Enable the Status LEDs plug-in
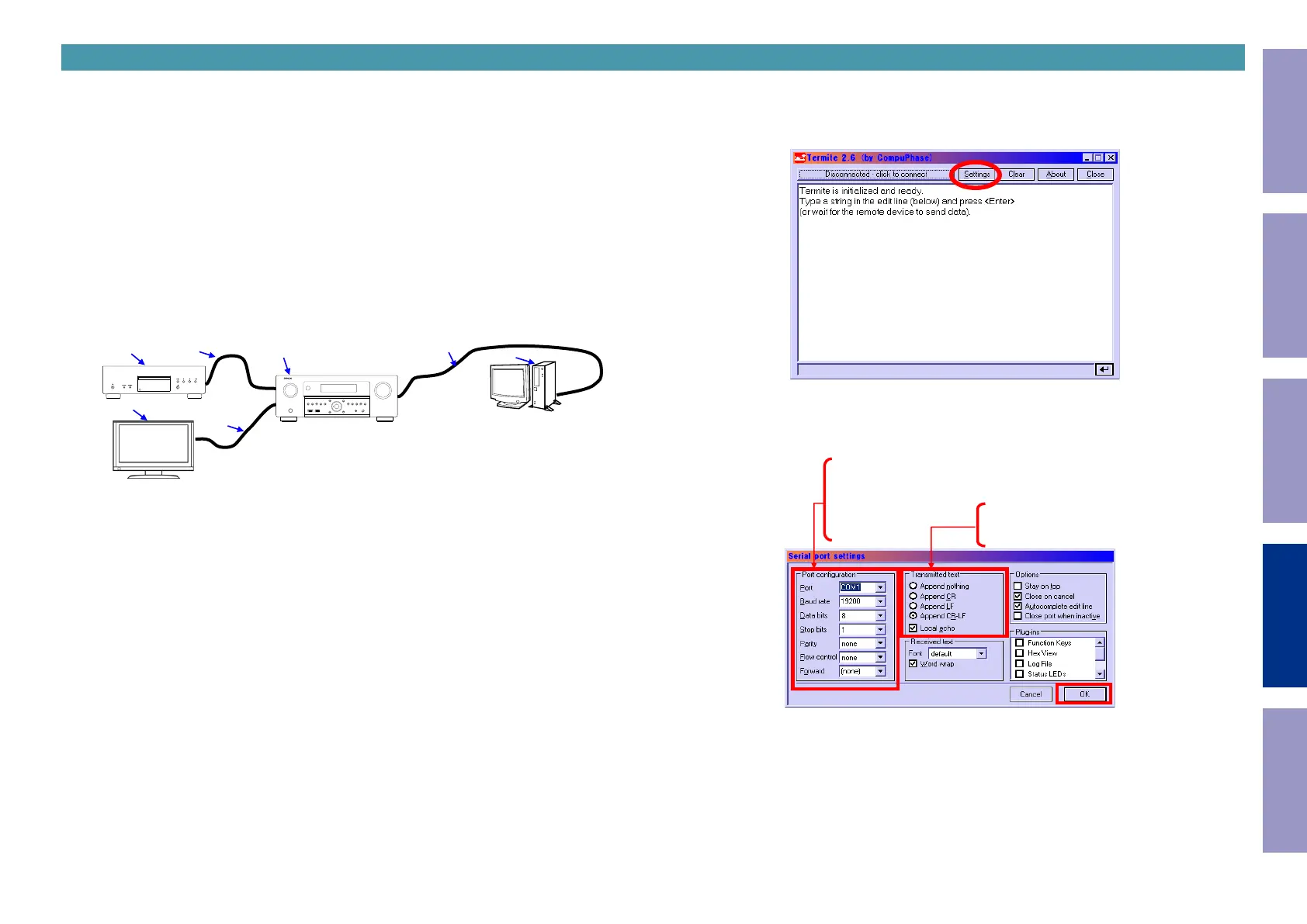The width and height of the screenshot is (1307, 924). (x=1020, y=673)
